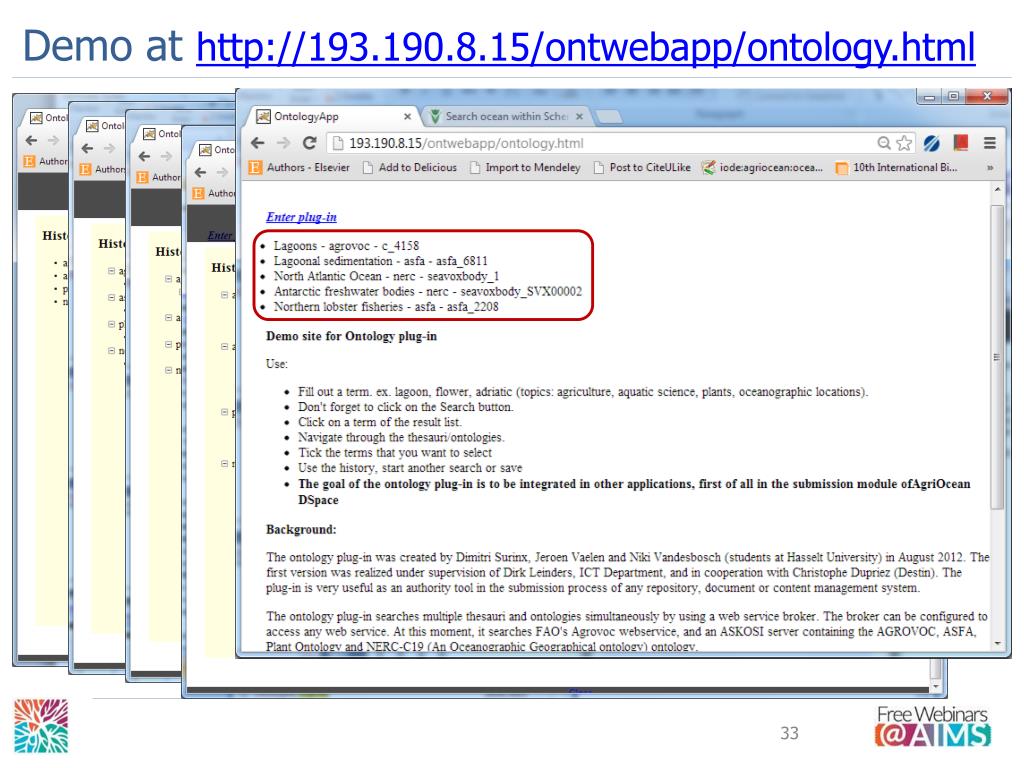Viewport: 1024px width, 768px height.
Task: Click 'Lagoons - agrovoc - c_4158' entry
Action: (346, 246)
